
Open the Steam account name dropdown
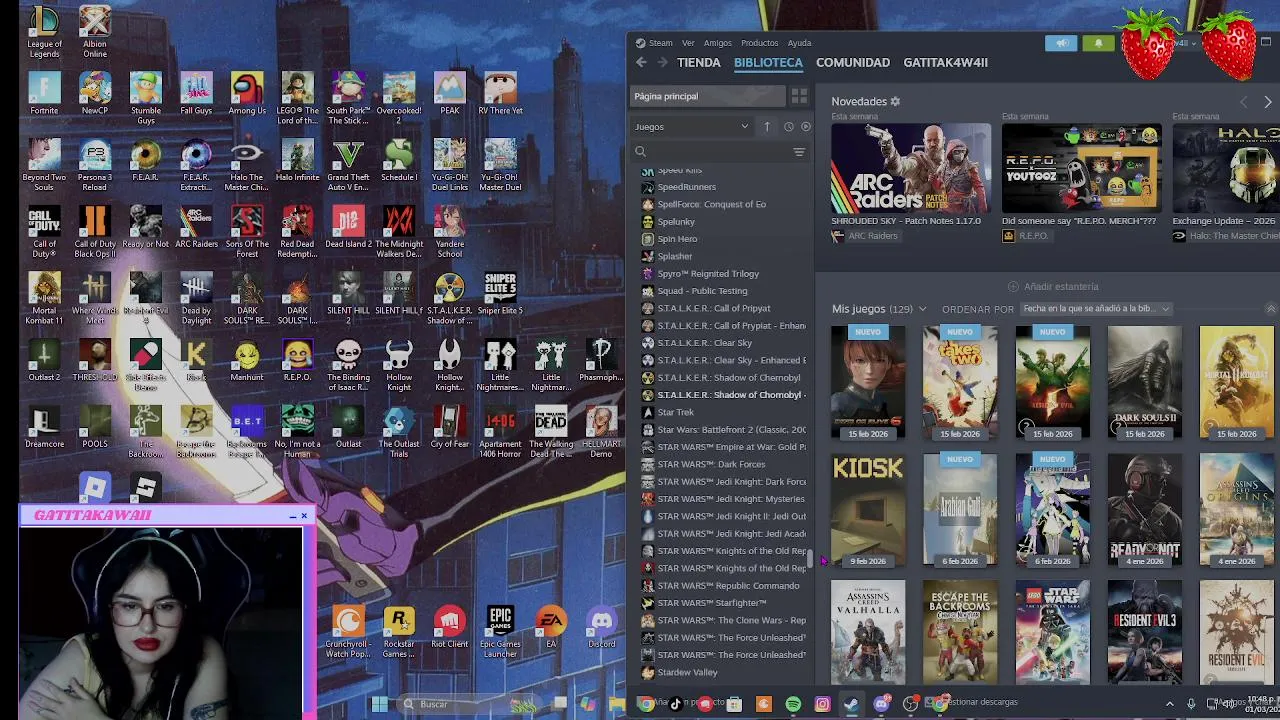1182,43
